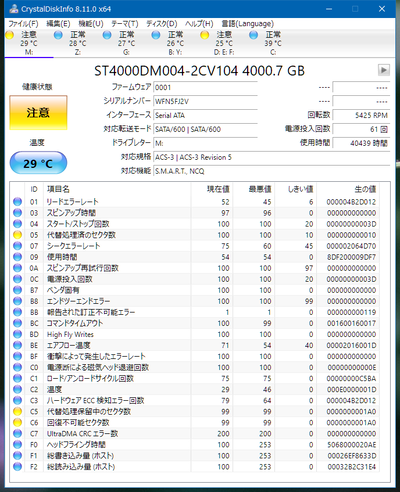Image resolution: width=400 pixels, height=492 pixels.
Task: Select the blue status icon for drive Z:
Action: pyautogui.click(x=58, y=35)
